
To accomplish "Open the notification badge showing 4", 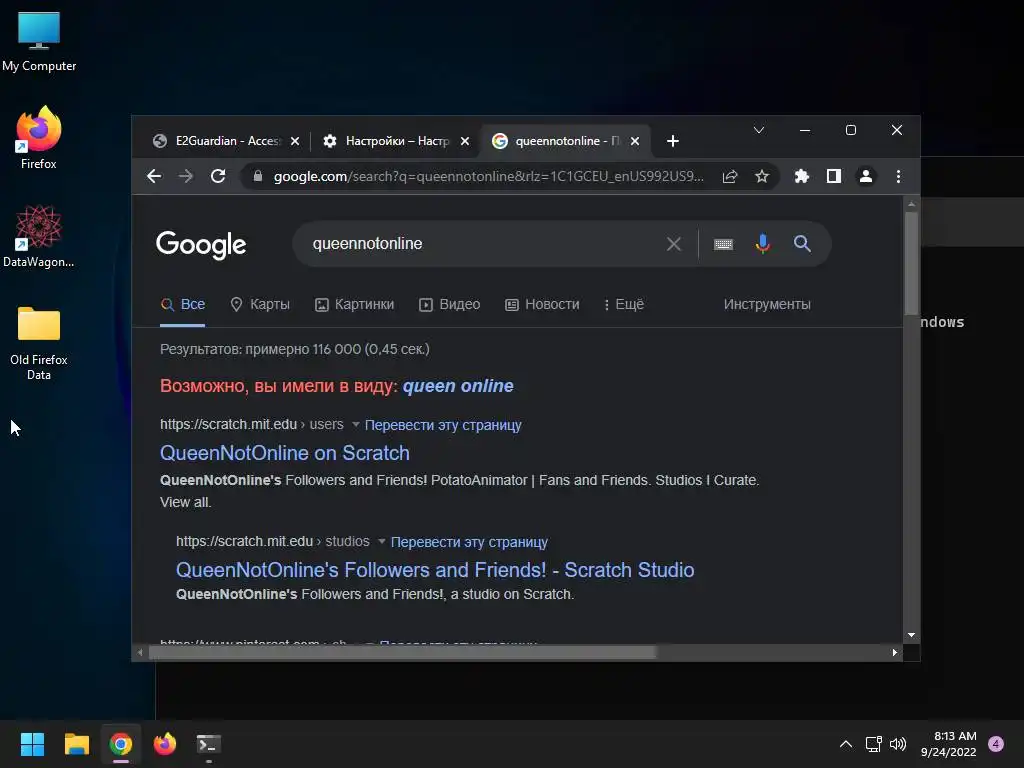I will [996, 744].
